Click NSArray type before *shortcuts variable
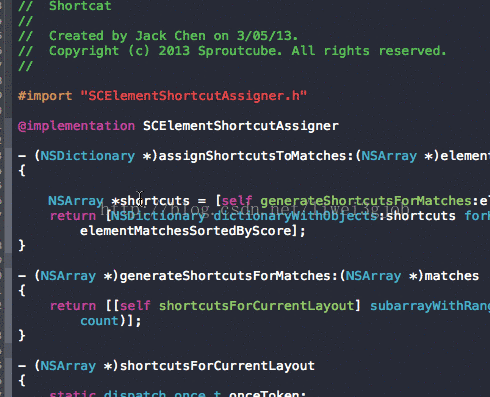490x397 pixels. click(x=76, y=201)
